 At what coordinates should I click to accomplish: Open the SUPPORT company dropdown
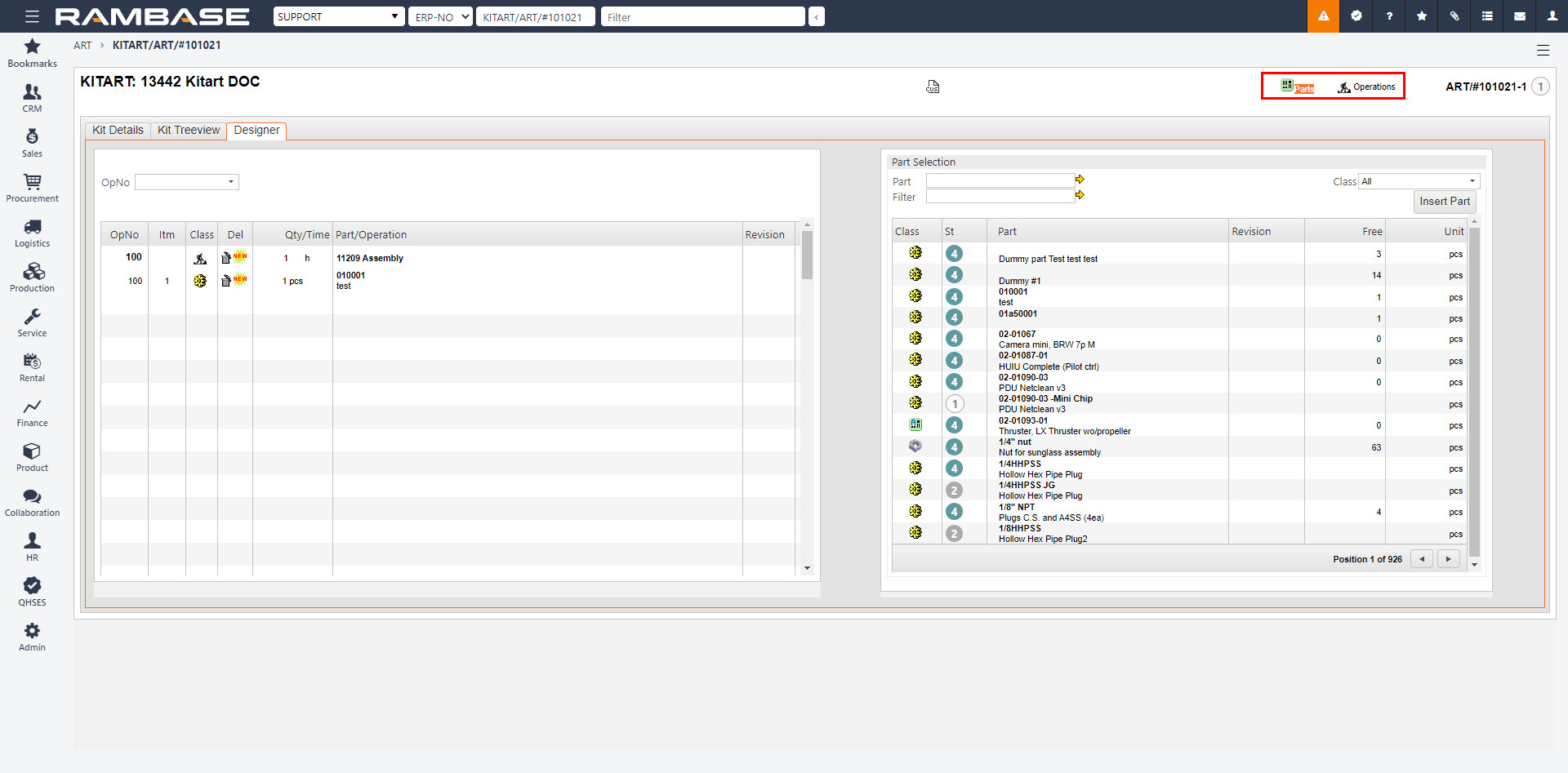pyautogui.click(x=338, y=16)
